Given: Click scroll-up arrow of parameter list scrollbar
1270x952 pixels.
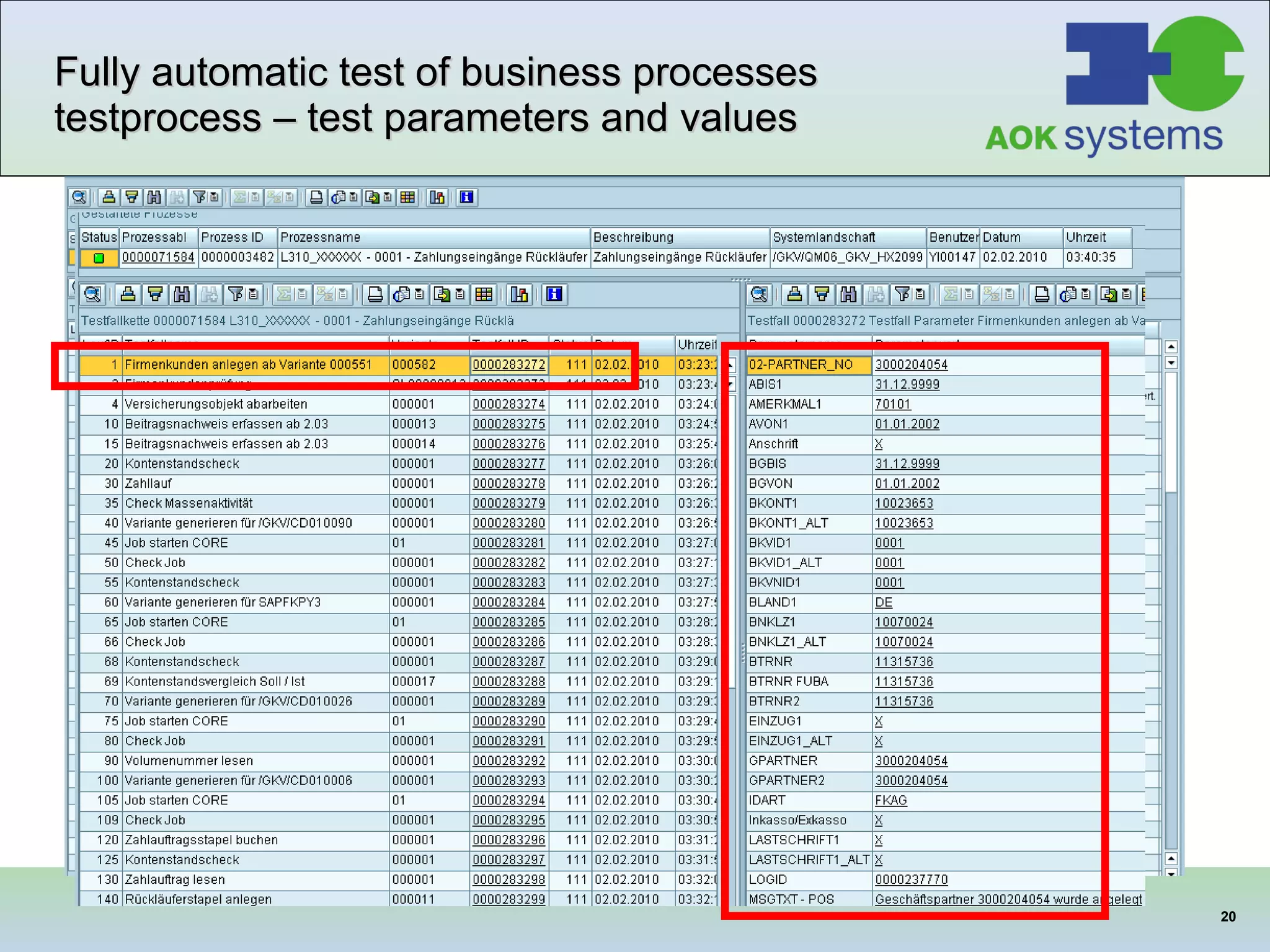Looking at the screenshot, I should 1171,346.
